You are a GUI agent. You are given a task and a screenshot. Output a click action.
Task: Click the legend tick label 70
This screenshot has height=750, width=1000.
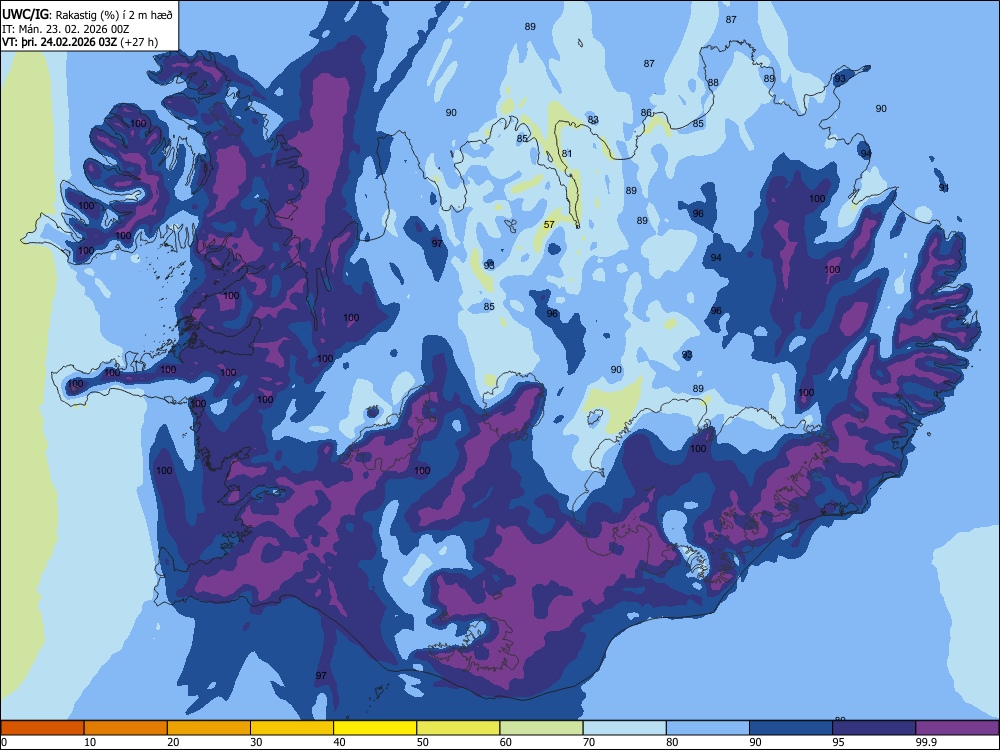[x=589, y=742]
